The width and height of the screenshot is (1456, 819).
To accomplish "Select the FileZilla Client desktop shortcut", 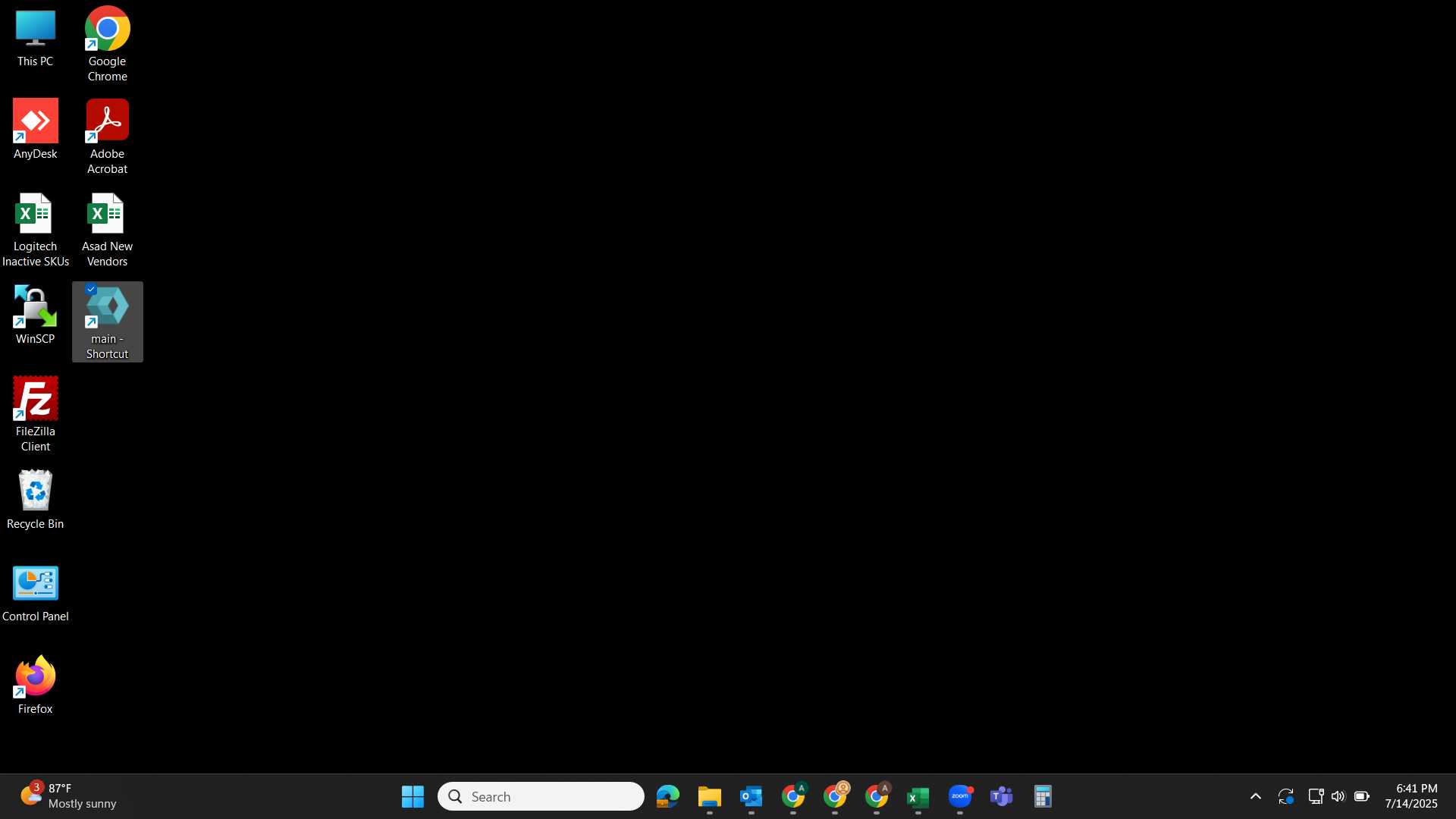I will click(36, 415).
